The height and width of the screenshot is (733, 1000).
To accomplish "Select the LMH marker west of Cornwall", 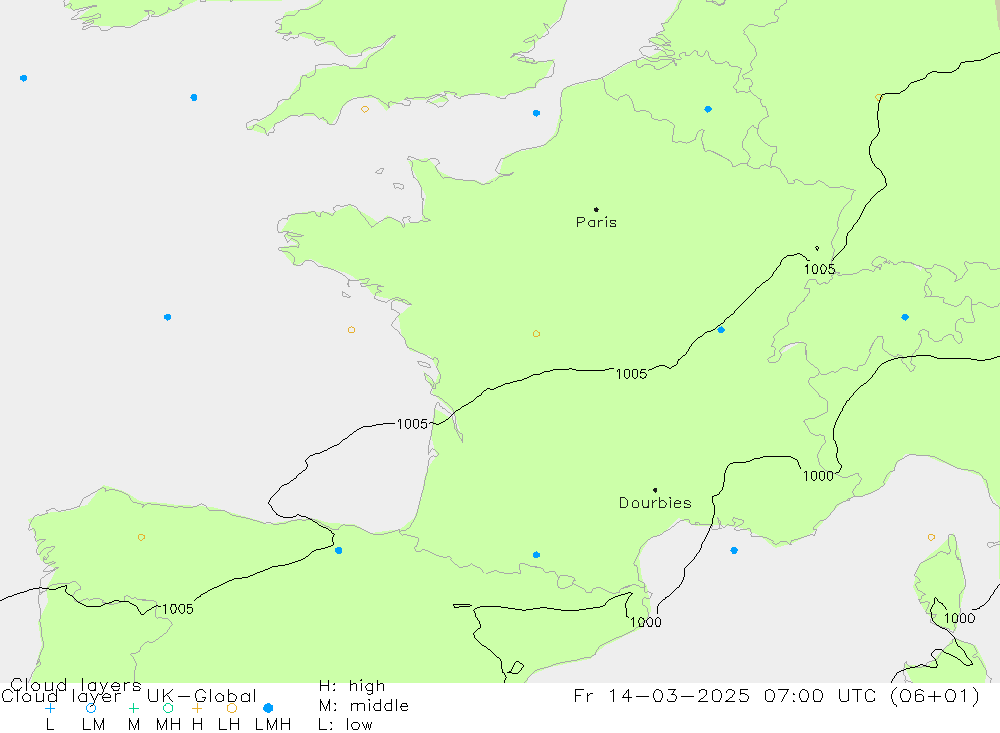I will click(x=194, y=98).
